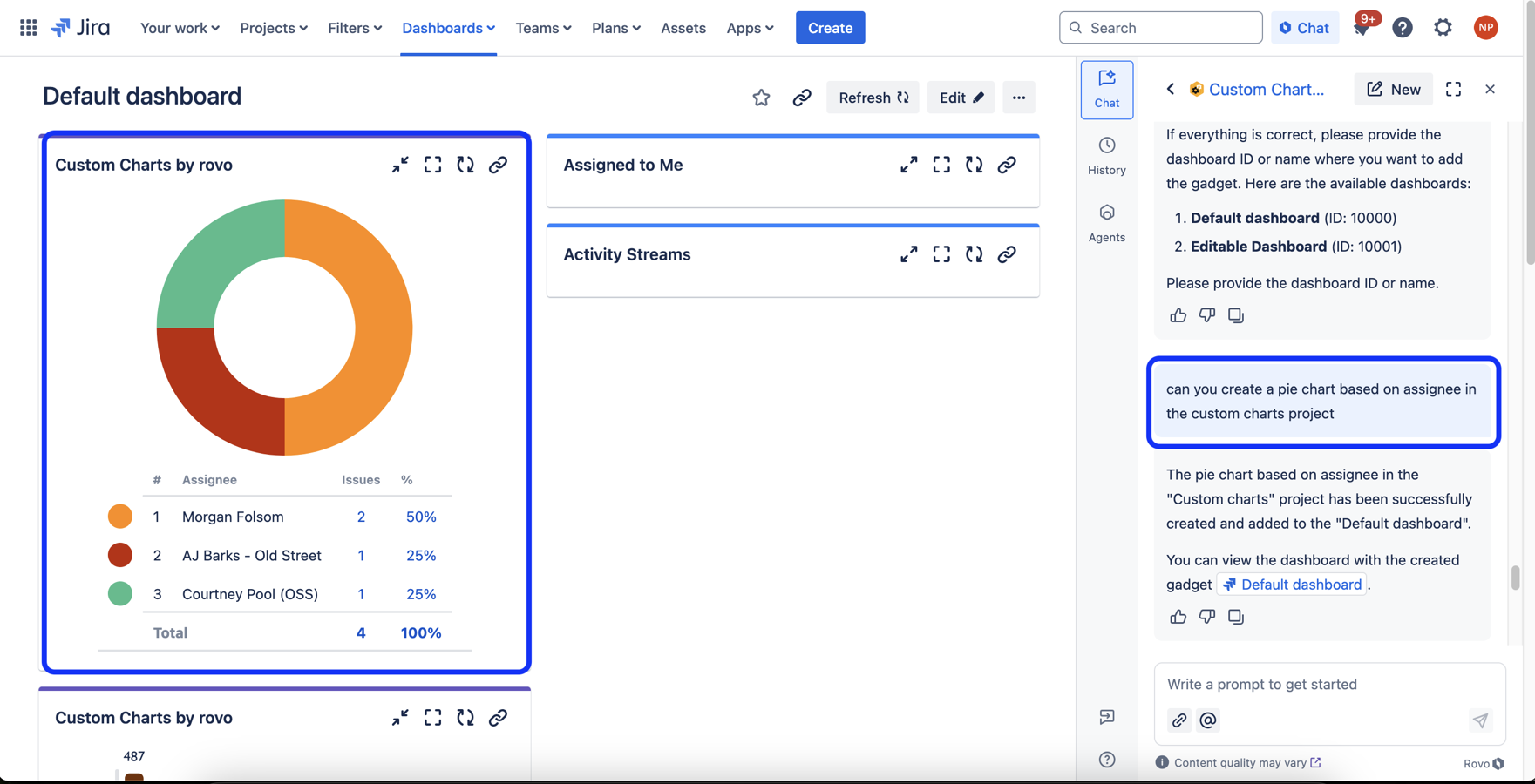Minimize the first Custom Charts by rovo gadget
1535x784 pixels.
click(x=400, y=165)
